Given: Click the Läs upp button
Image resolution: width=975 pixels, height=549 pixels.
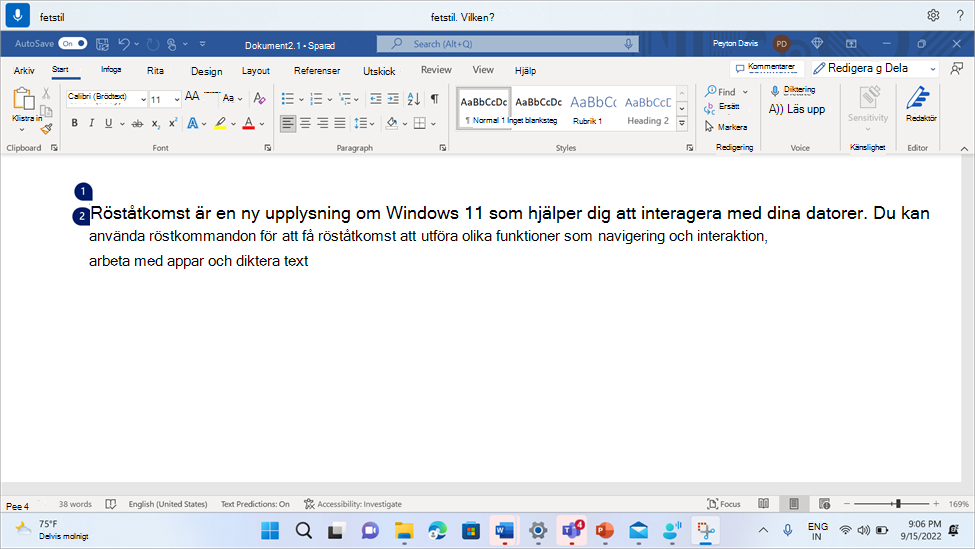Looking at the screenshot, I should [797, 109].
